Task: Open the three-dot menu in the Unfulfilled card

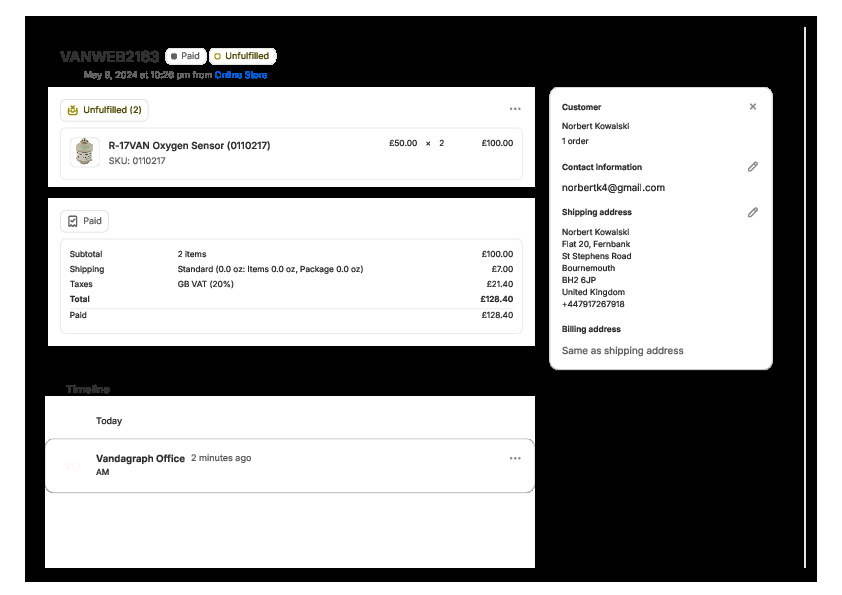Action: 515,109
